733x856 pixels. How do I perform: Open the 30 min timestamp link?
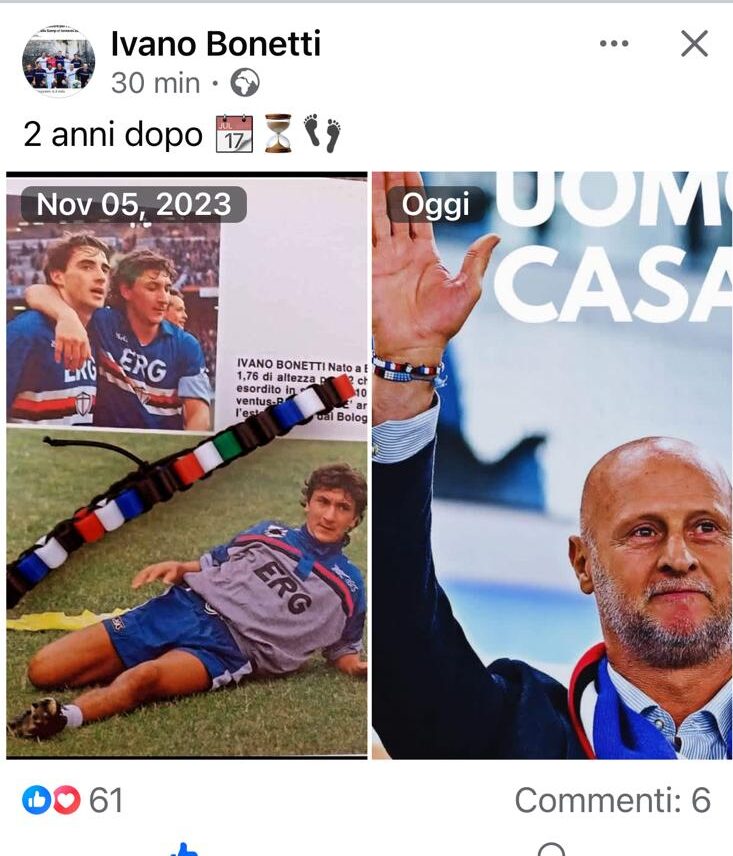coord(156,84)
